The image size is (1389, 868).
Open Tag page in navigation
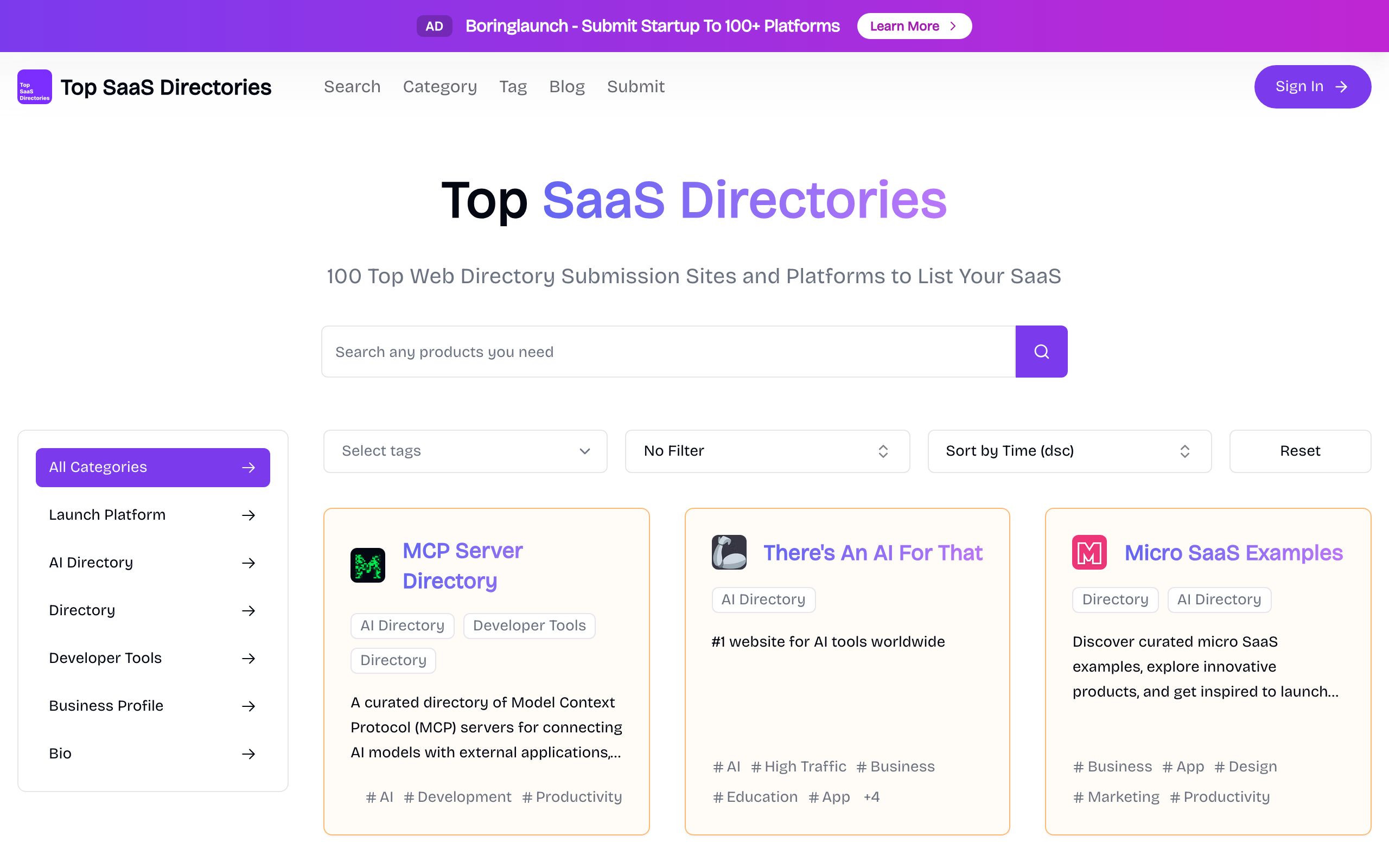pos(513,87)
